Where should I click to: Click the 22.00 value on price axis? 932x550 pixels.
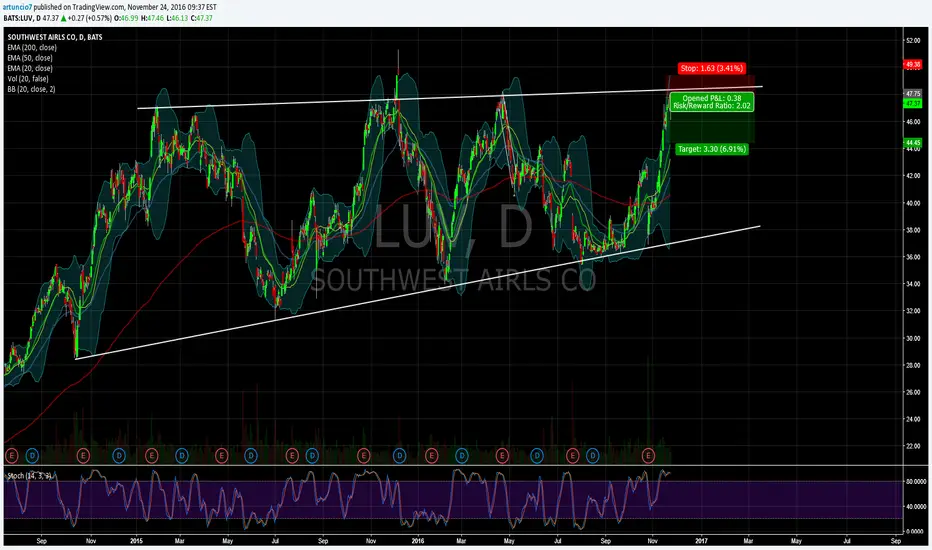(x=913, y=446)
